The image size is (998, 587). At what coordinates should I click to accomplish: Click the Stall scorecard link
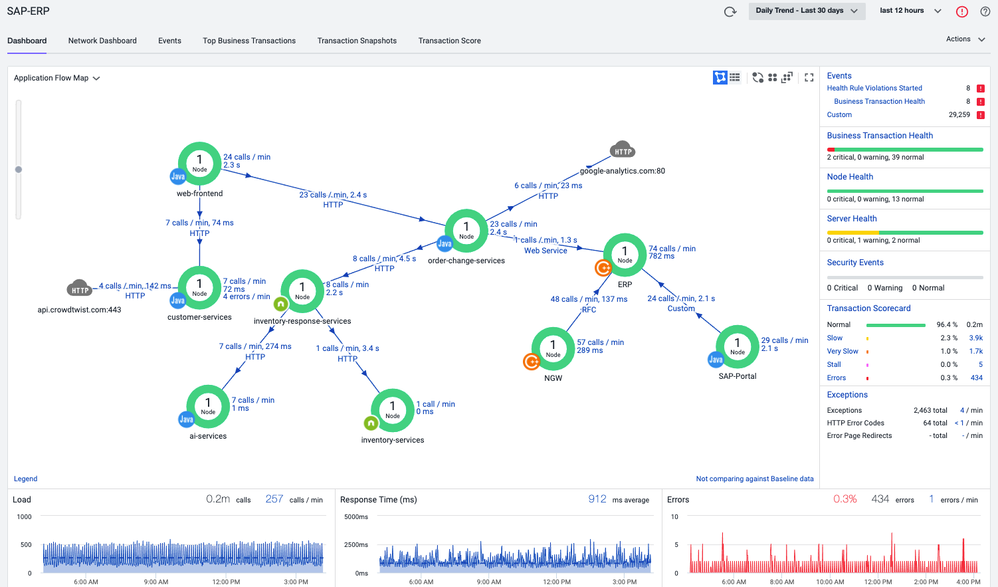(x=834, y=365)
